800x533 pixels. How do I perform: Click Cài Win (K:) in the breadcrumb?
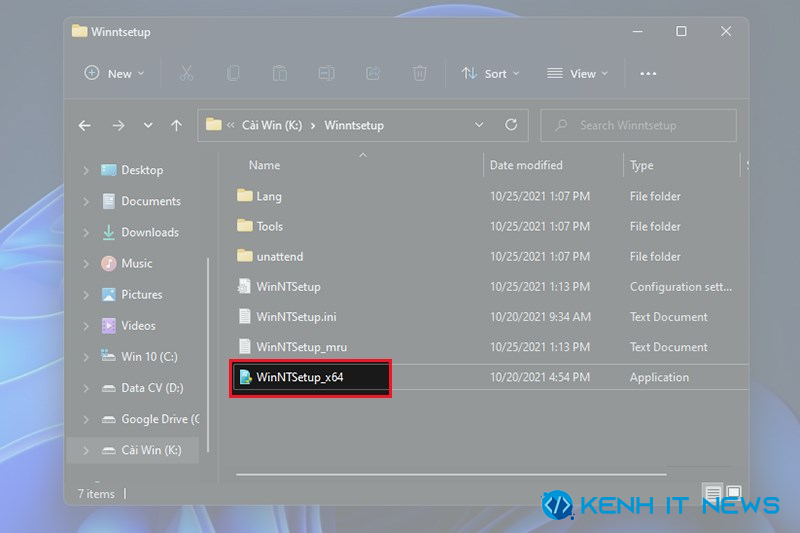point(271,125)
